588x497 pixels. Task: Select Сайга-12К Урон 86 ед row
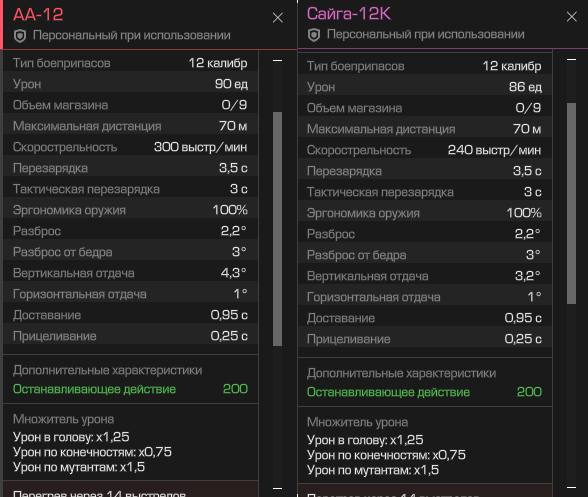[x=424, y=87]
